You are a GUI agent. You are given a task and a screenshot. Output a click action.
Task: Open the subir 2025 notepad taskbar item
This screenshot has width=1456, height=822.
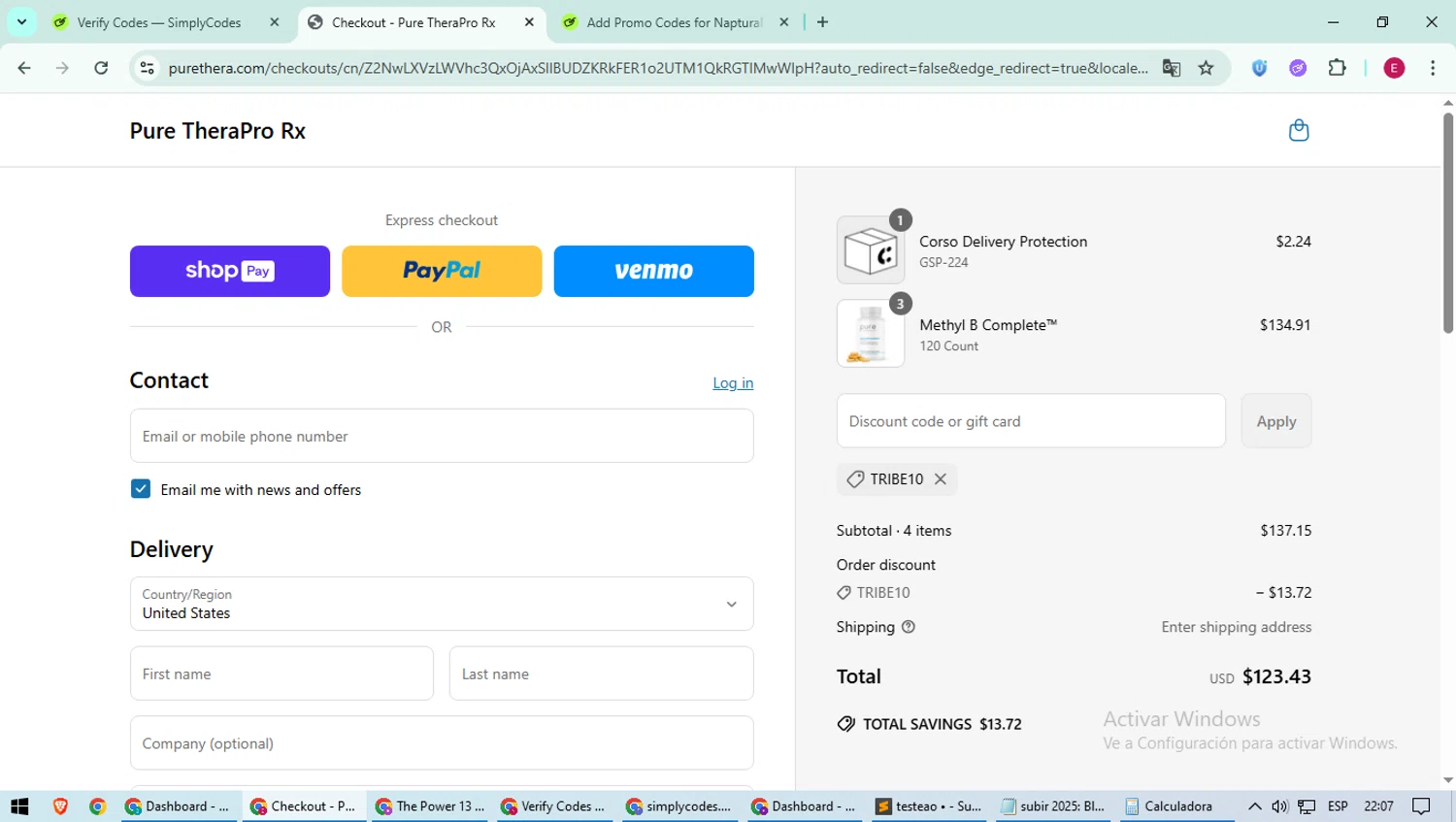(x=1054, y=806)
